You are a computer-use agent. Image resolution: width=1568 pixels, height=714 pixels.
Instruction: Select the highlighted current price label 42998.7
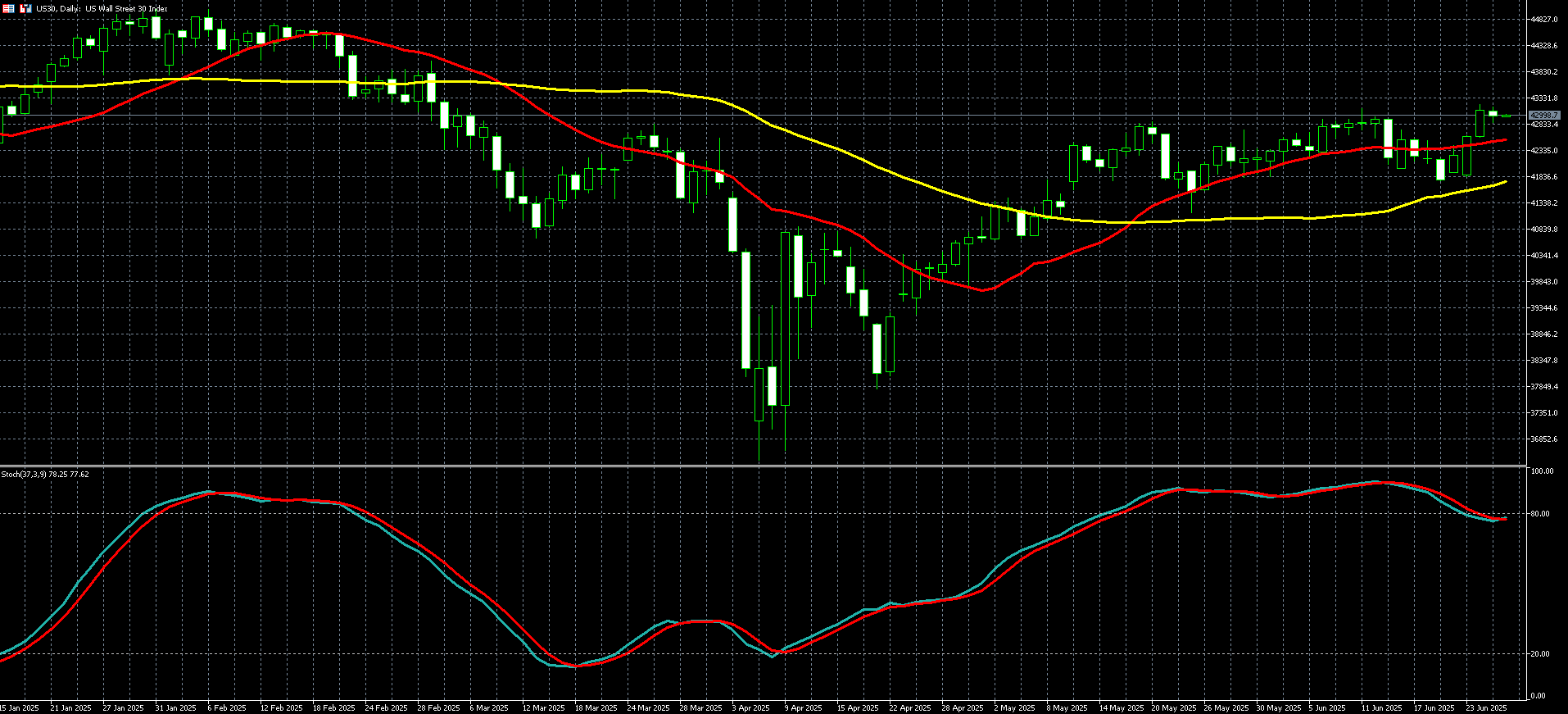click(1544, 116)
